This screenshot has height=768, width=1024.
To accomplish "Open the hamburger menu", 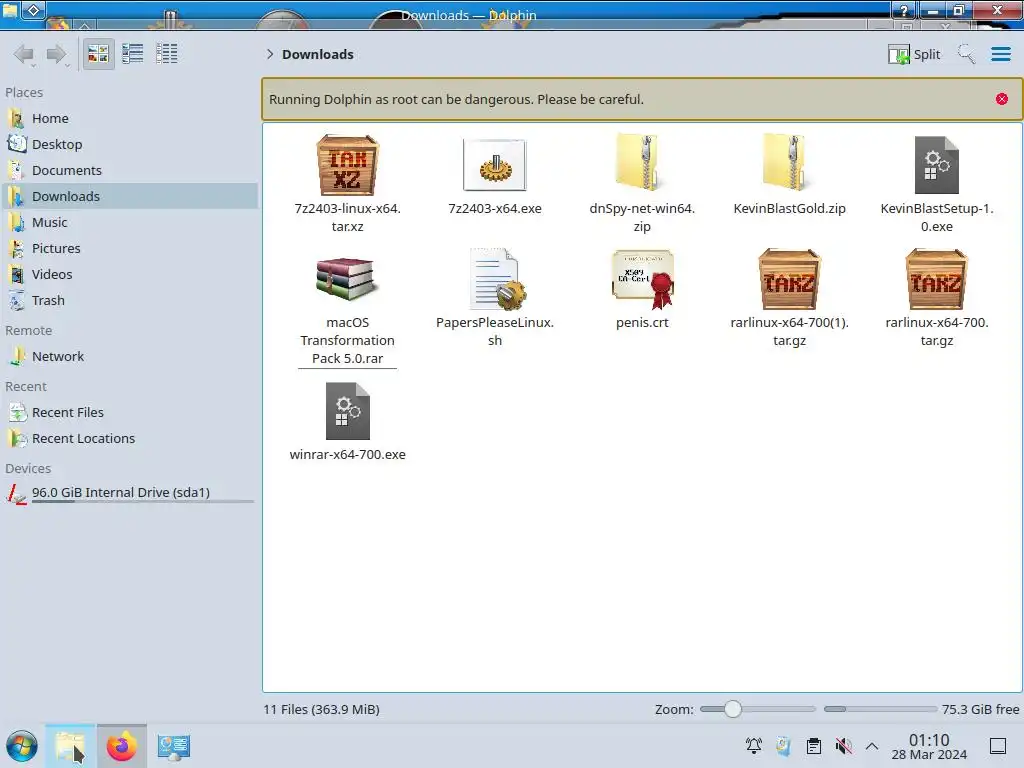I will [1000, 54].
